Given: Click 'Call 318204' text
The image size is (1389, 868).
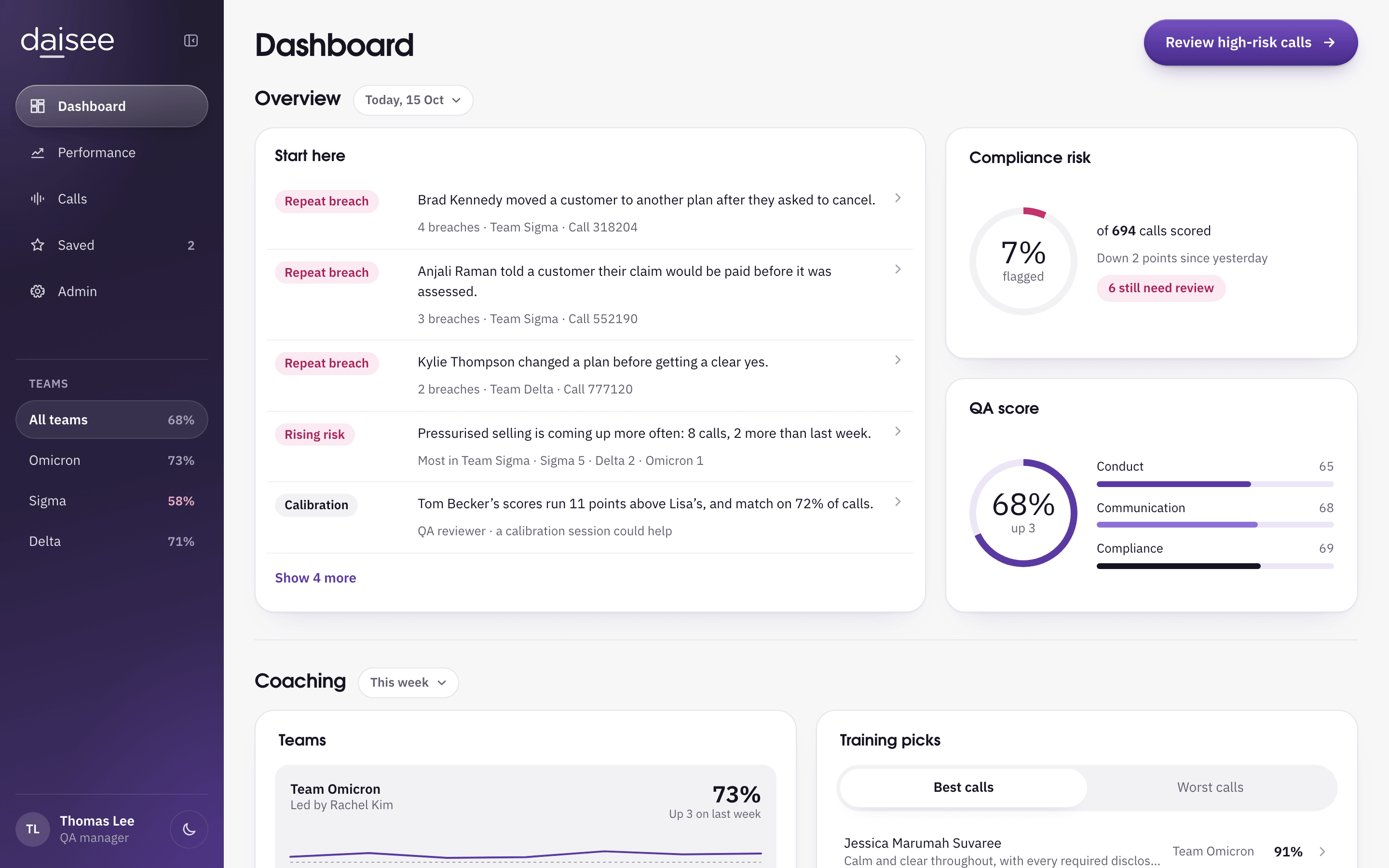Looking at the screenshot, I should tap(603, 227).
